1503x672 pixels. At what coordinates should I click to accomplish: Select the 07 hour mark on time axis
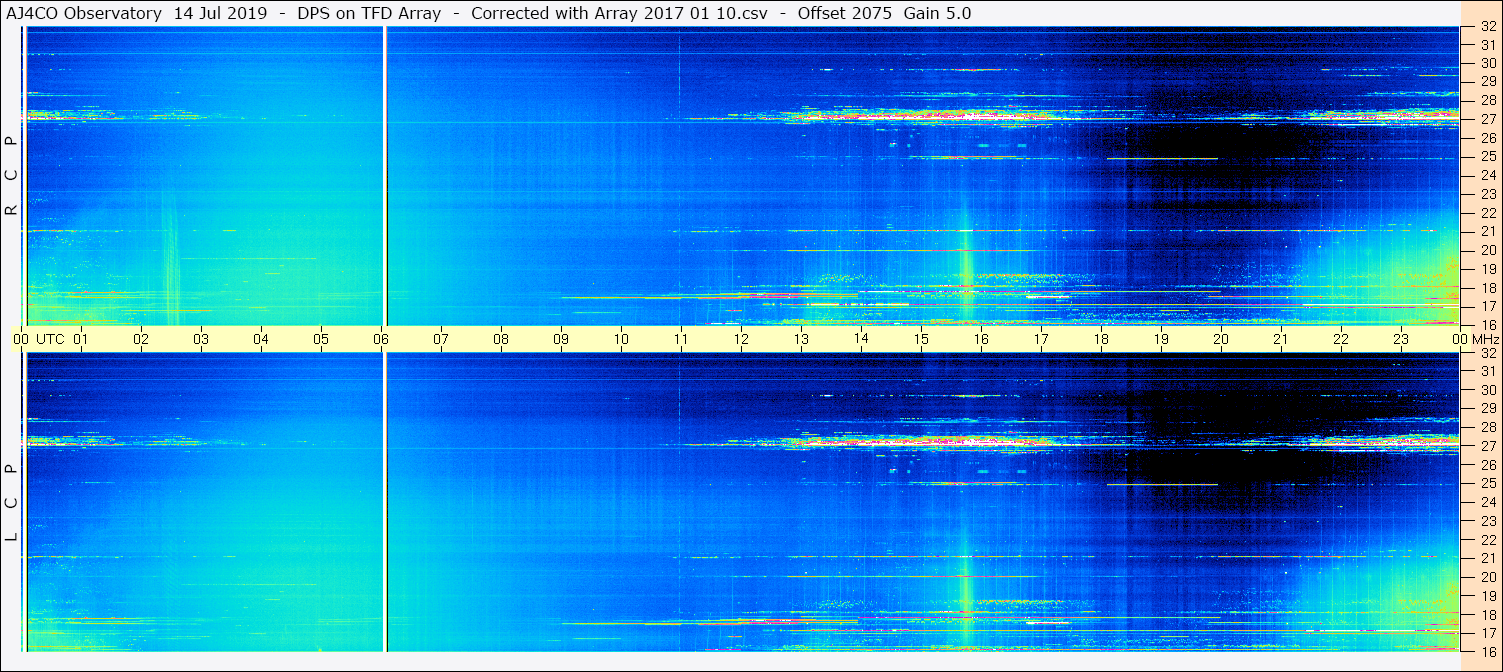441,339
